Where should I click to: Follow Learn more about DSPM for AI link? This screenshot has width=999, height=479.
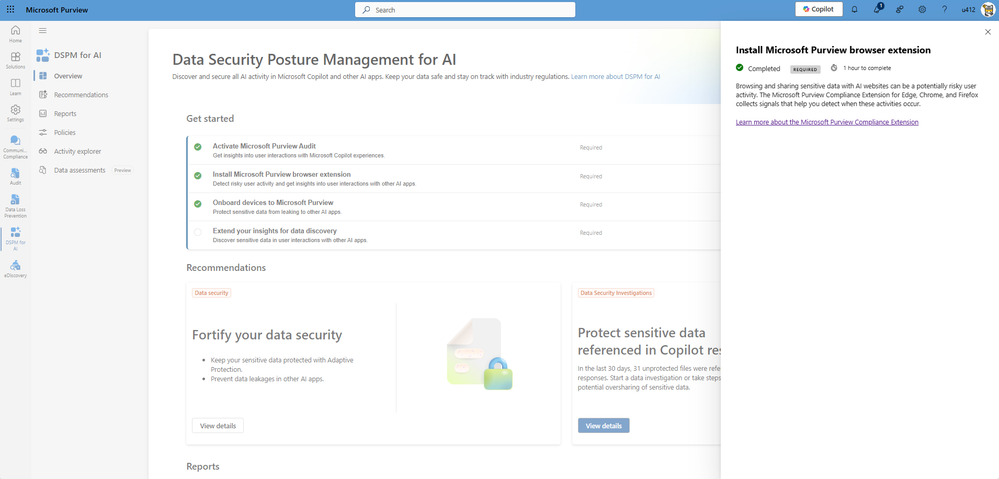[615, 76]
